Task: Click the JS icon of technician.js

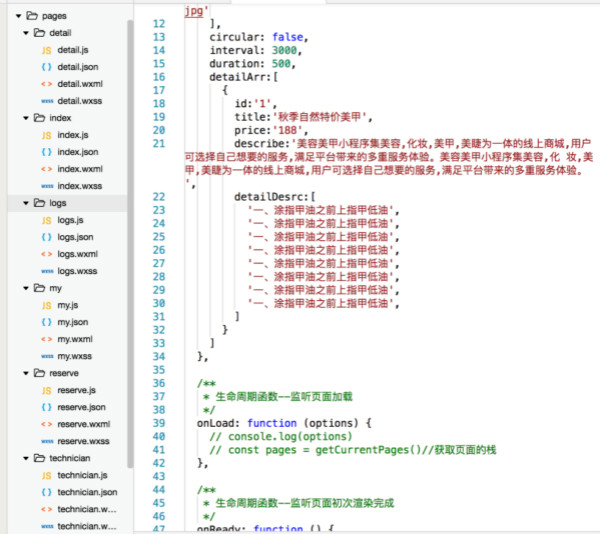Action: tap(46, 475)
